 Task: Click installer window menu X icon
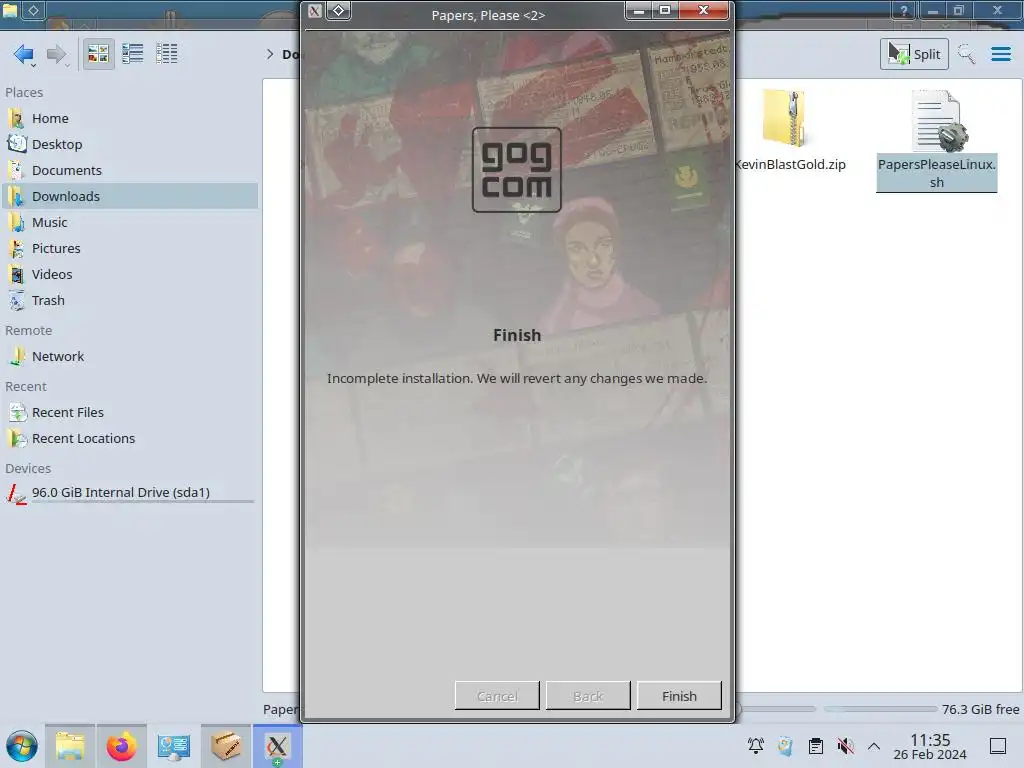[x=315, y=10]
